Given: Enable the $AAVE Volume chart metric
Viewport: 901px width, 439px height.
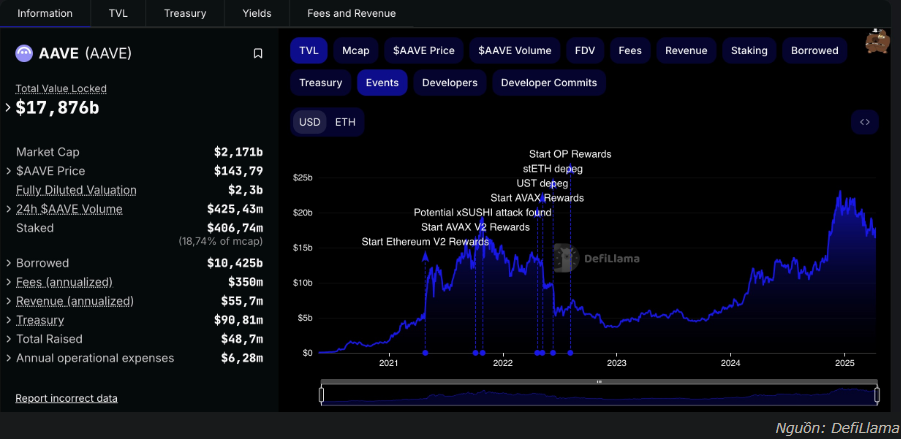Looking at the screenshot, I should click(514, 51).
